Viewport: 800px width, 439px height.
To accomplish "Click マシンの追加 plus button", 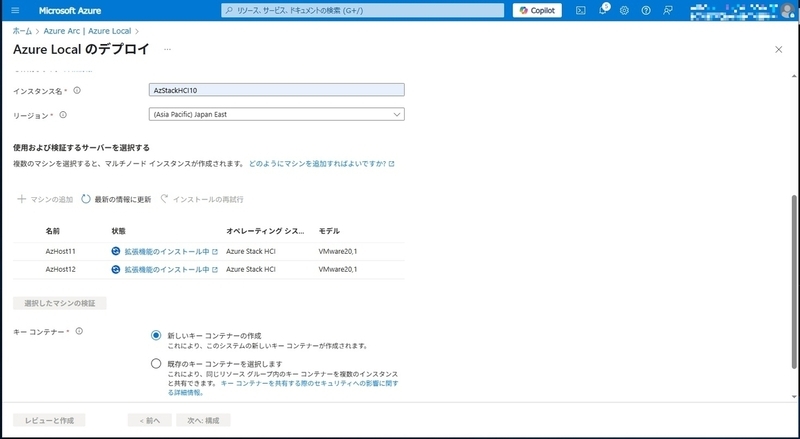I will [45, 199].
